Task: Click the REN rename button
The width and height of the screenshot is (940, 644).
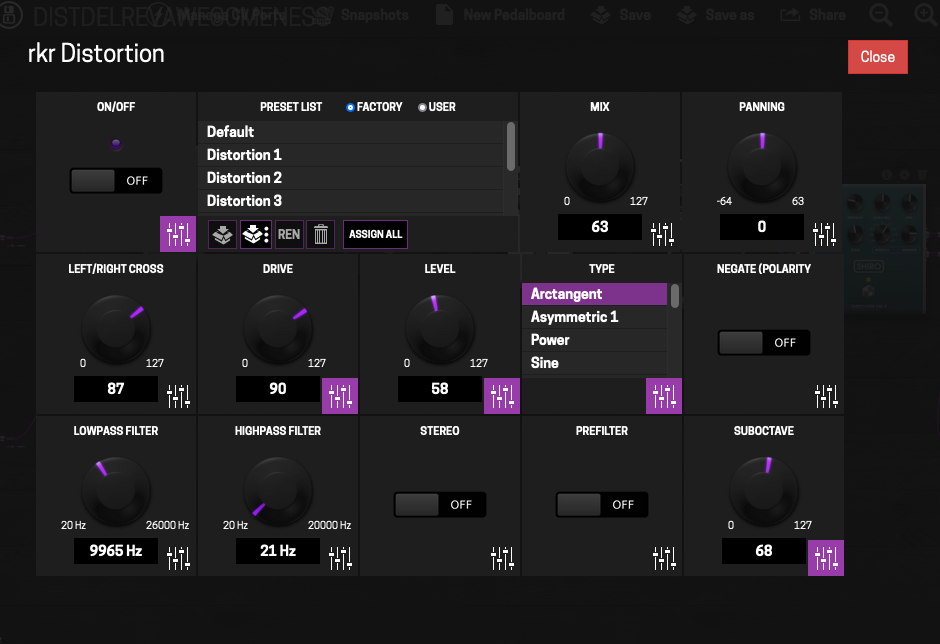Action: (289, 235)
